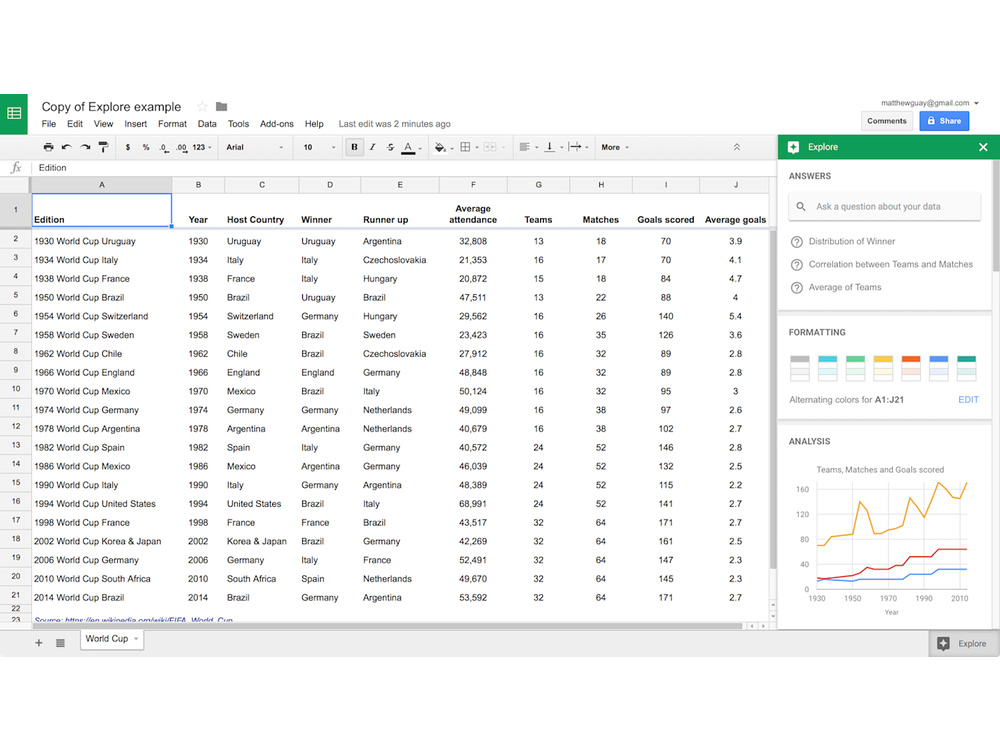Select cell with 1966 World Cup England
The image size is (1000, 750).
coord(101,372)
